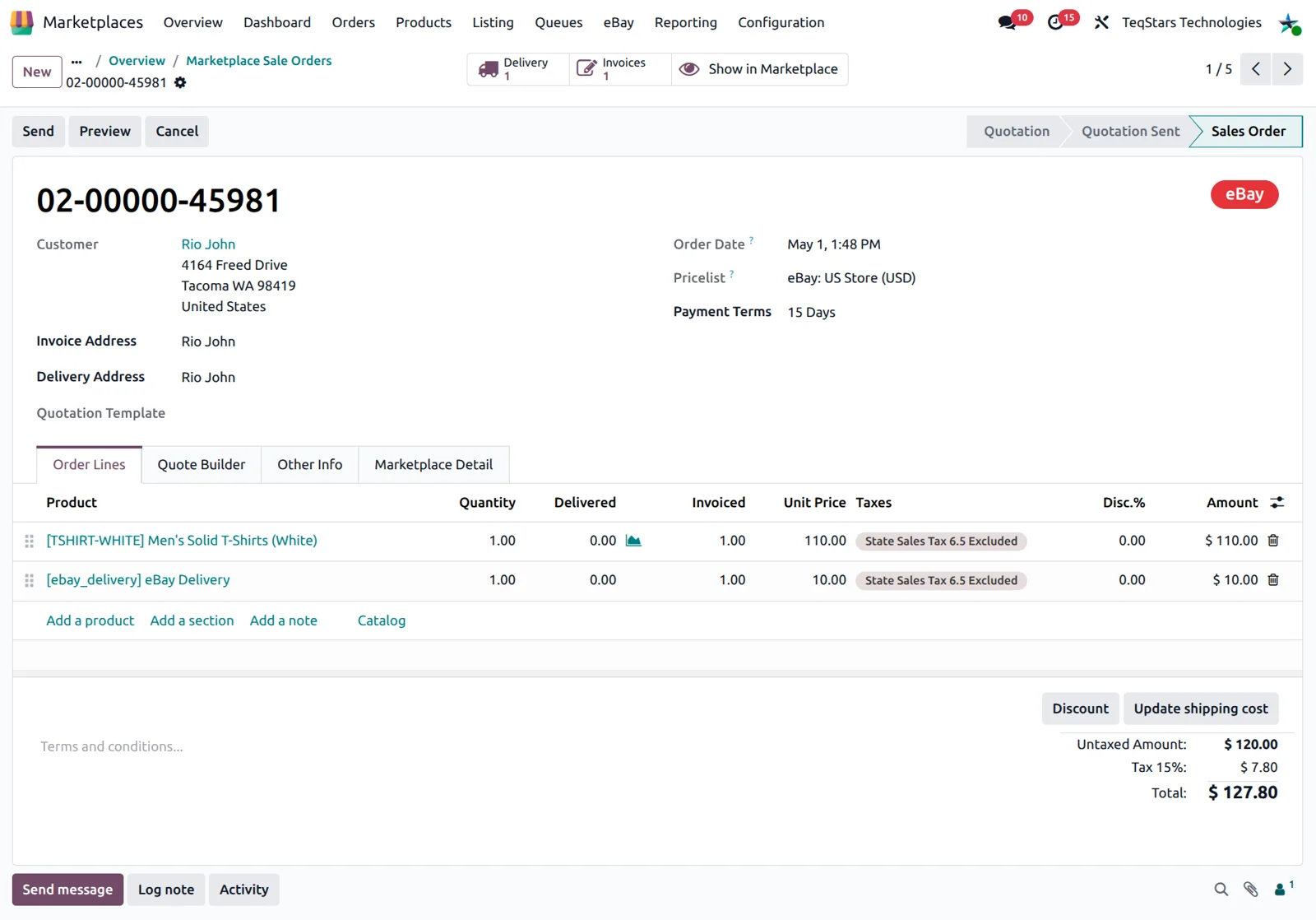Open Orders menu
Image resolution: width=1316 pixels, height=920 pixels.
354,22
